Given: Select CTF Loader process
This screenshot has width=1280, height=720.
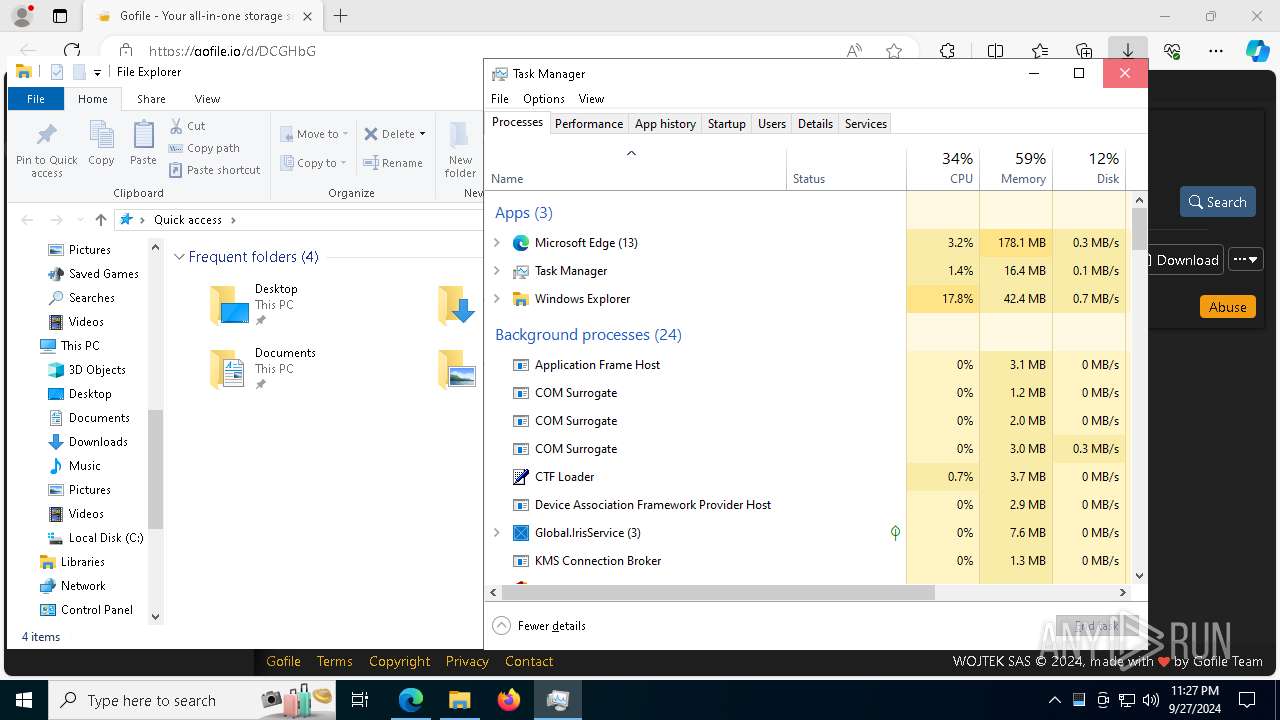Looking at the screenshot, I should pyautogui.click(x=696, y=477).
